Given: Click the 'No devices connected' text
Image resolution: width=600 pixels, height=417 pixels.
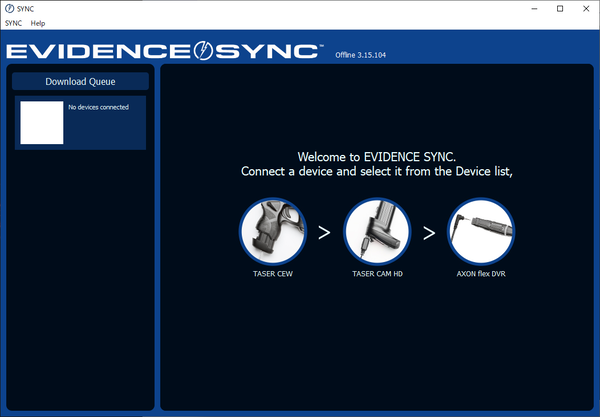Looking at the screenshot, I should (x=98, y=107).
